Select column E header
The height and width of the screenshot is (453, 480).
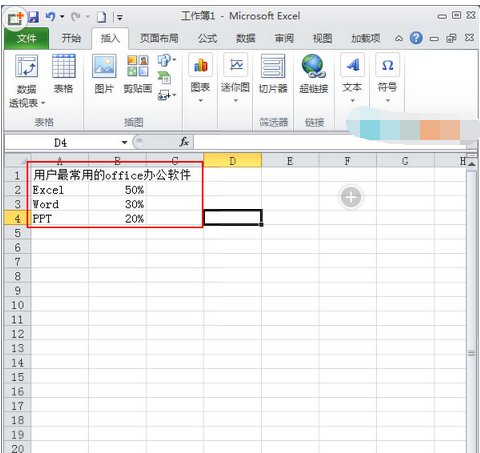[290, 161]
